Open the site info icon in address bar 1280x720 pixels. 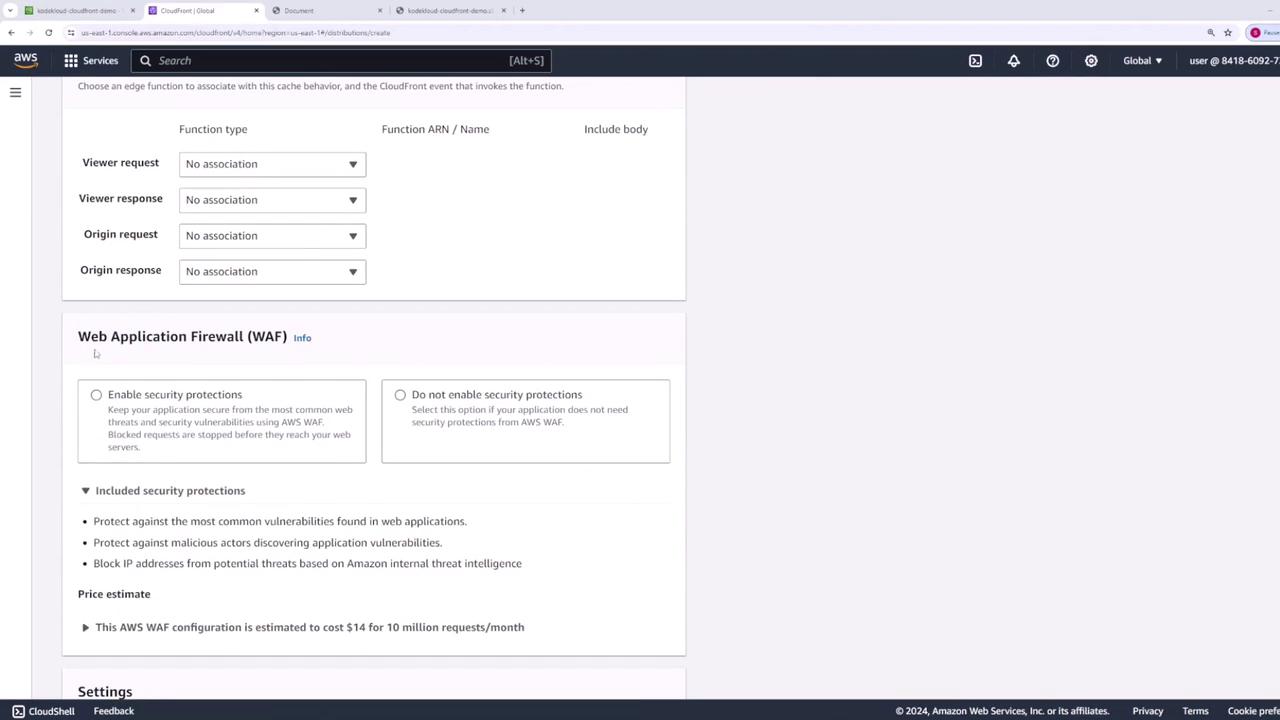click(x=71, y=33)
